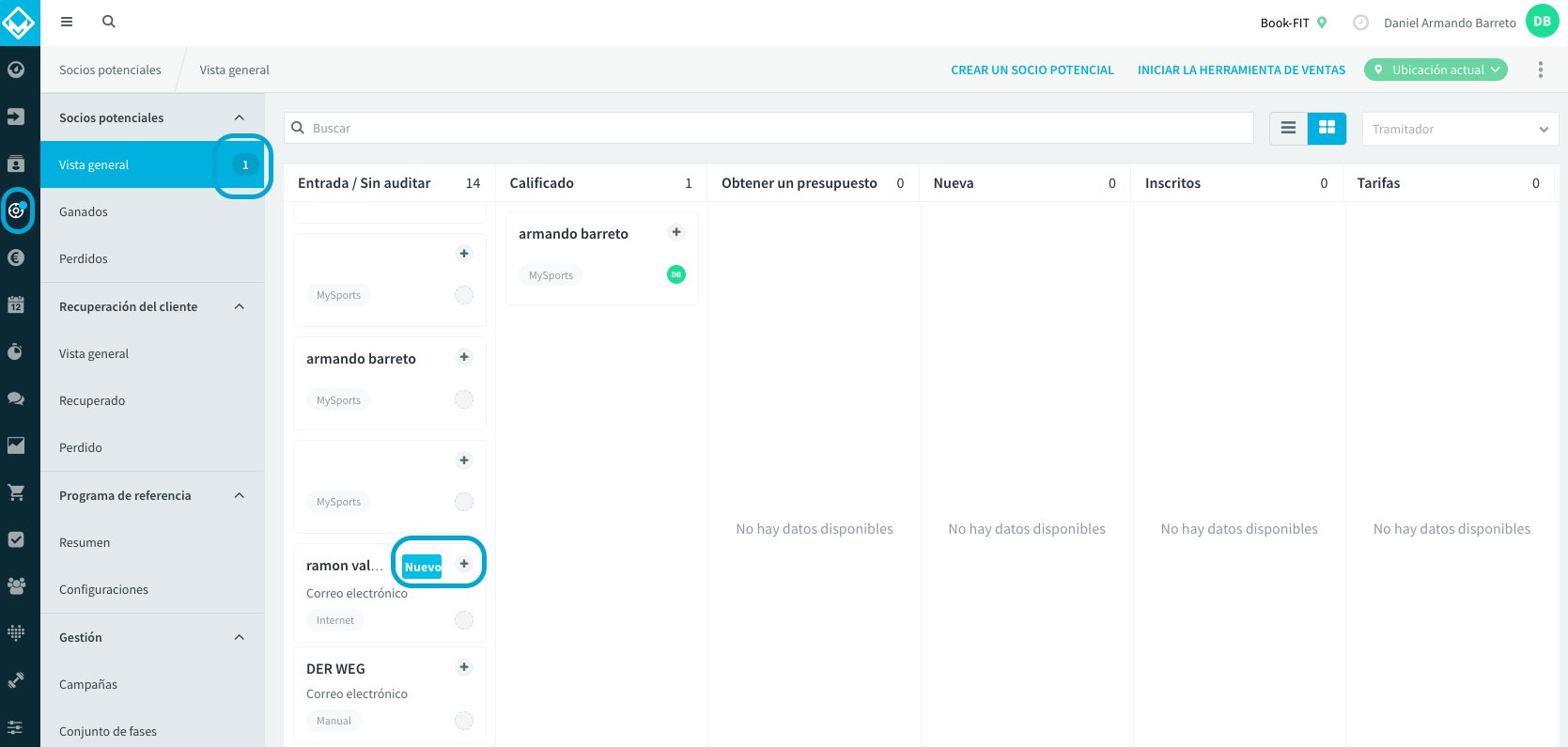Switch to list view
The image size is (1568, 747).
(x=1289, y=128)
